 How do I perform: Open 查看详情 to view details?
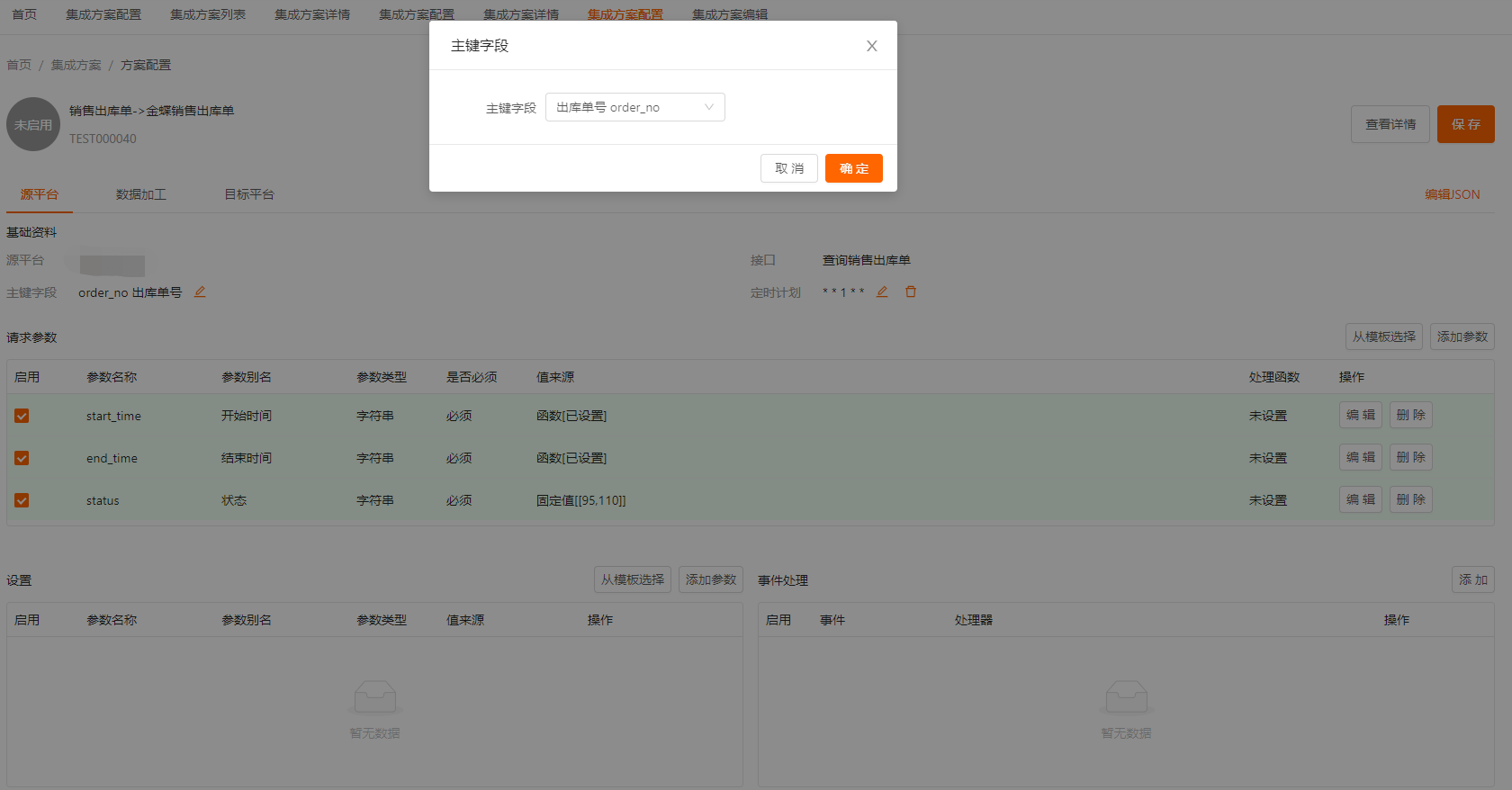click(x=1390, y=124)
